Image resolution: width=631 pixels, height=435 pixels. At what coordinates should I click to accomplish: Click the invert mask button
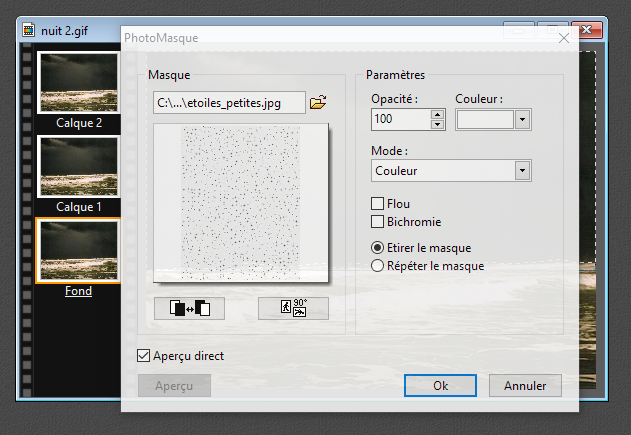(x=190, y=308)
